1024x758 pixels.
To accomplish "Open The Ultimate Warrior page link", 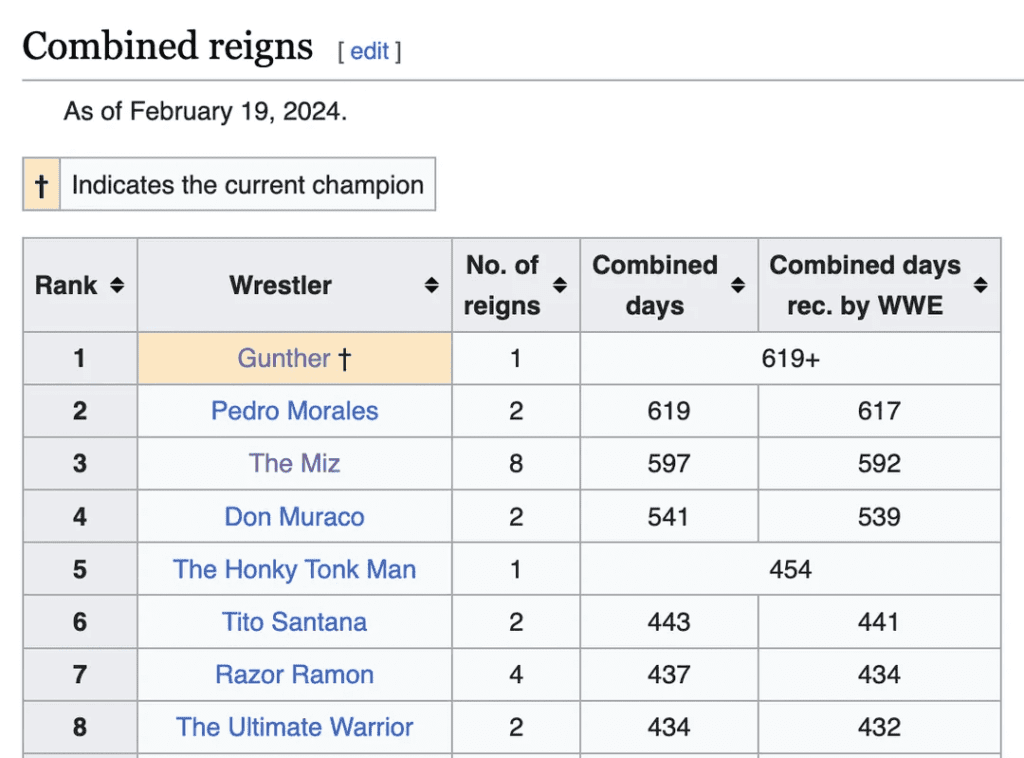I will pyautogui.click(x=294, y=727).
